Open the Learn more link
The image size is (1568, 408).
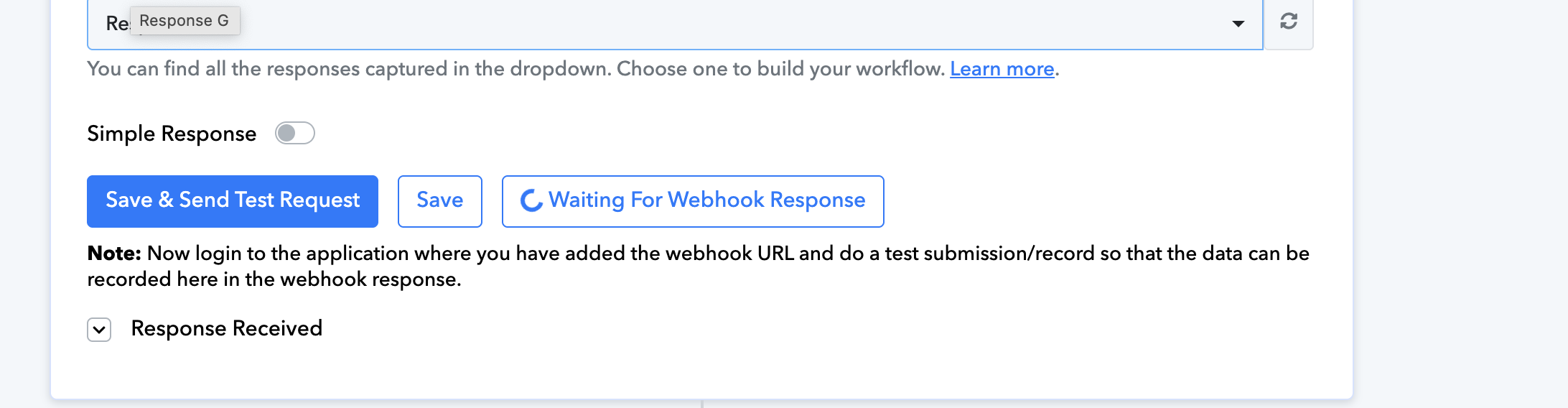pos(1002,69)
